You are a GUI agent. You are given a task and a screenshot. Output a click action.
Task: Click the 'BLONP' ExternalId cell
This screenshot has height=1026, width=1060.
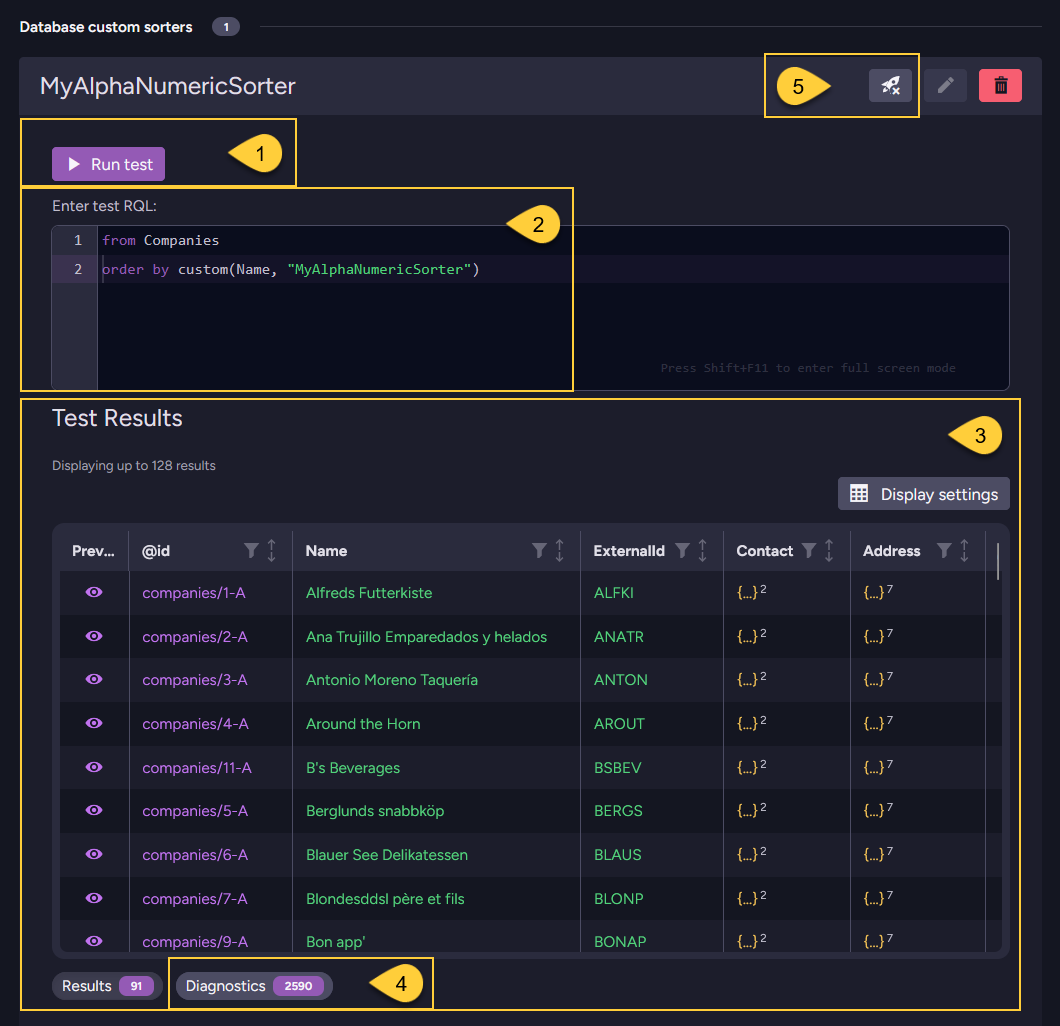619,899
